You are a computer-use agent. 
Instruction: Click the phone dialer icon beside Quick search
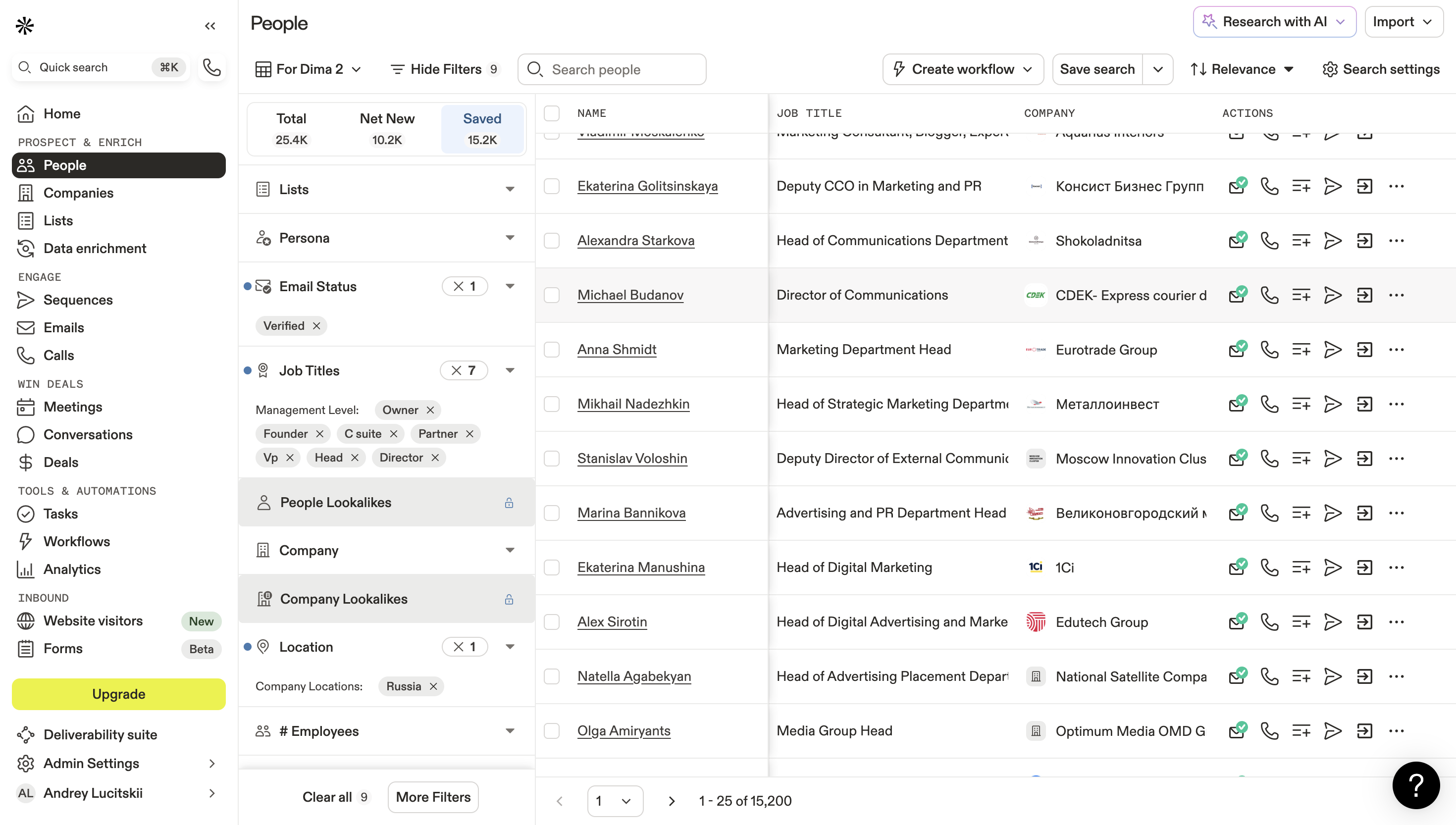[x=212, y=67]
